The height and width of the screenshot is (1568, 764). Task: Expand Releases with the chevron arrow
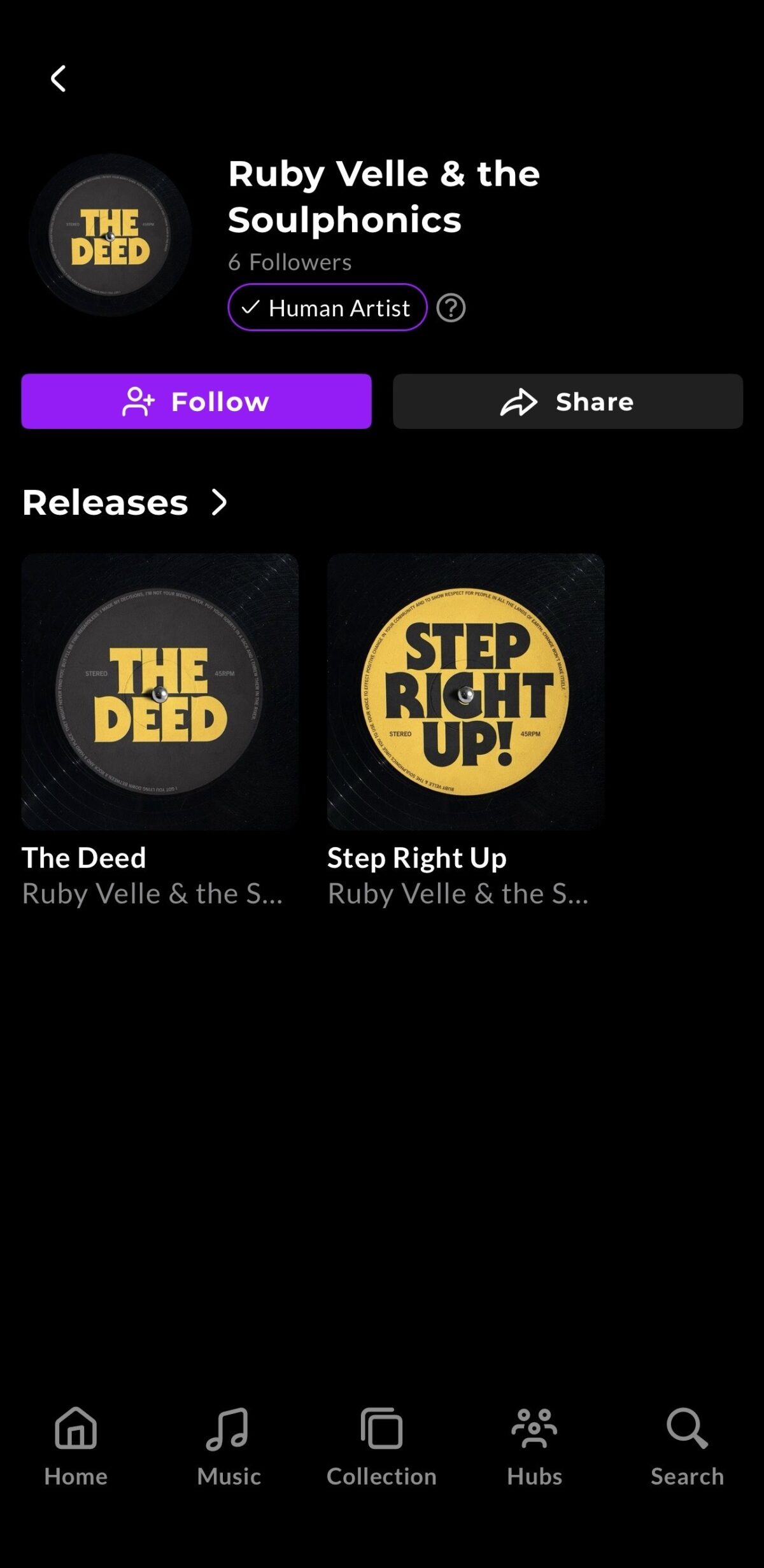(220, 502)
